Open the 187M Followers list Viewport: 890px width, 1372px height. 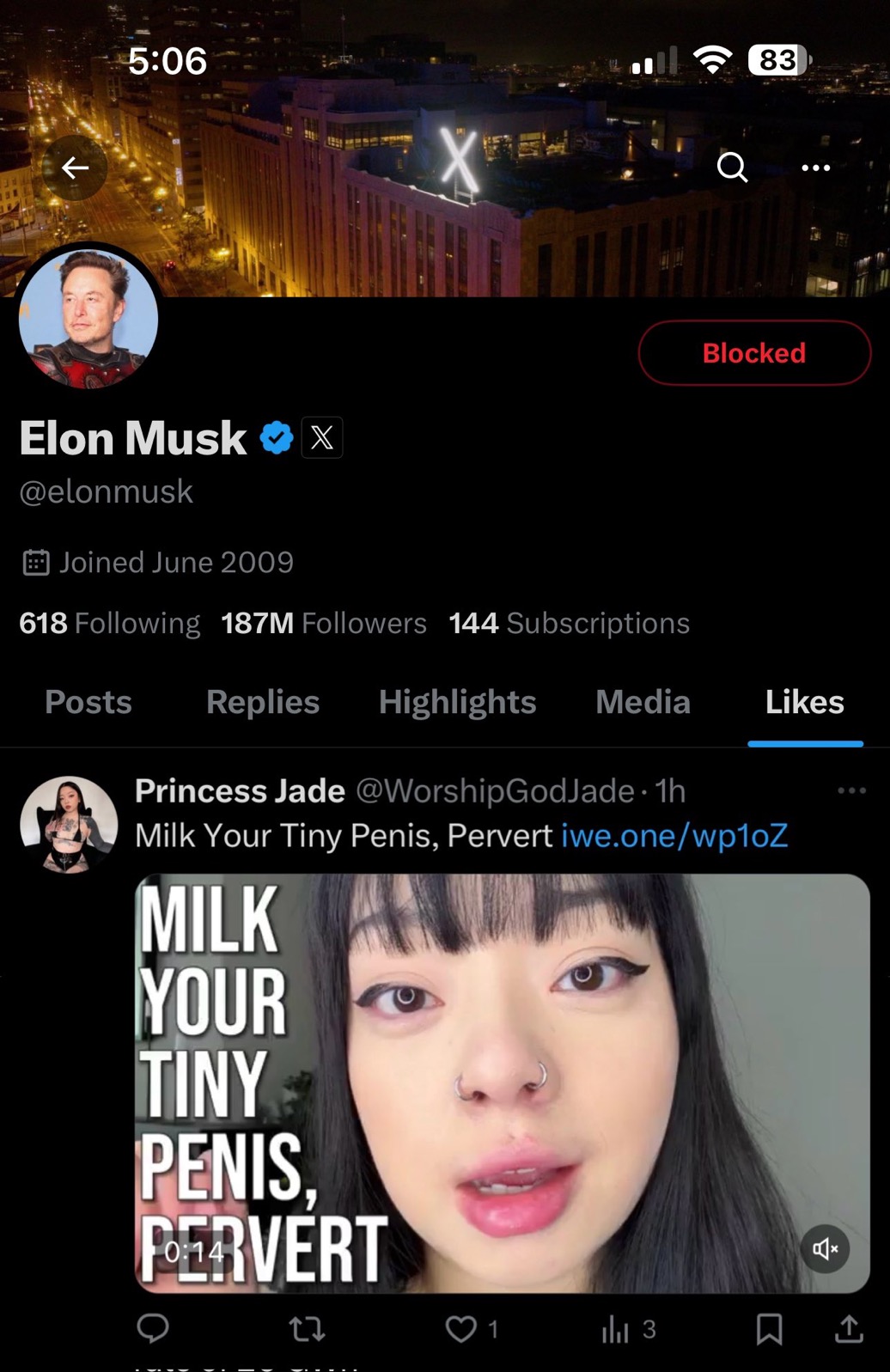click(324, 623)
